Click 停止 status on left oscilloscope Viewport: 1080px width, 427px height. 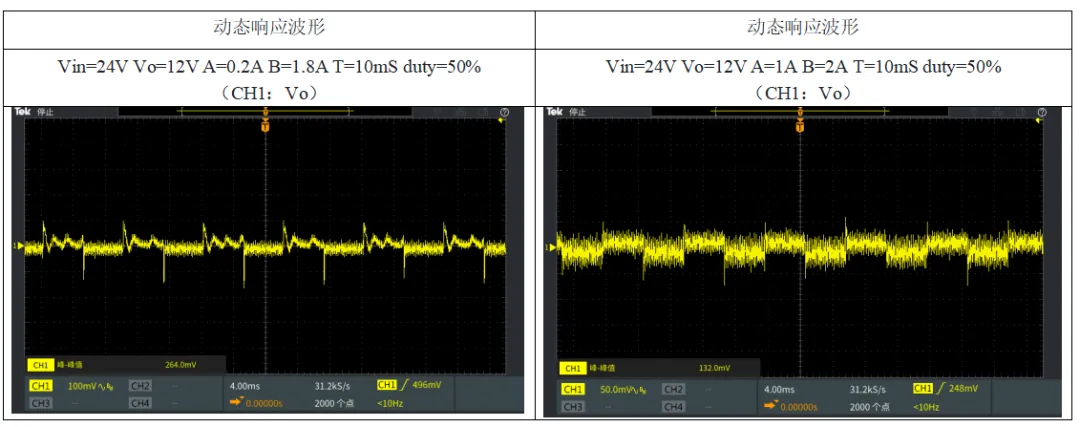click(45, 112)
